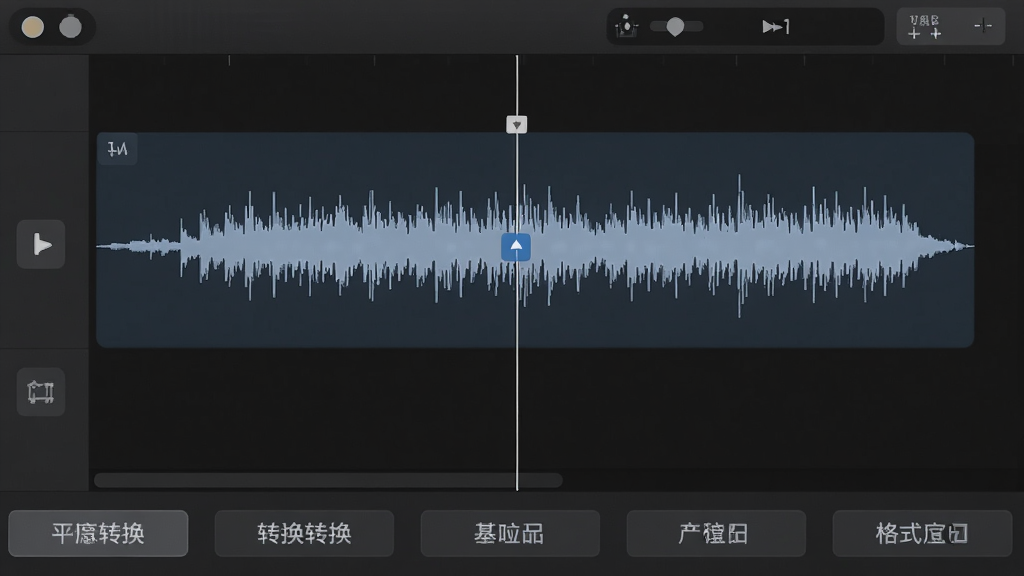Click the metronome icon in top toolbar

(626, 26)
